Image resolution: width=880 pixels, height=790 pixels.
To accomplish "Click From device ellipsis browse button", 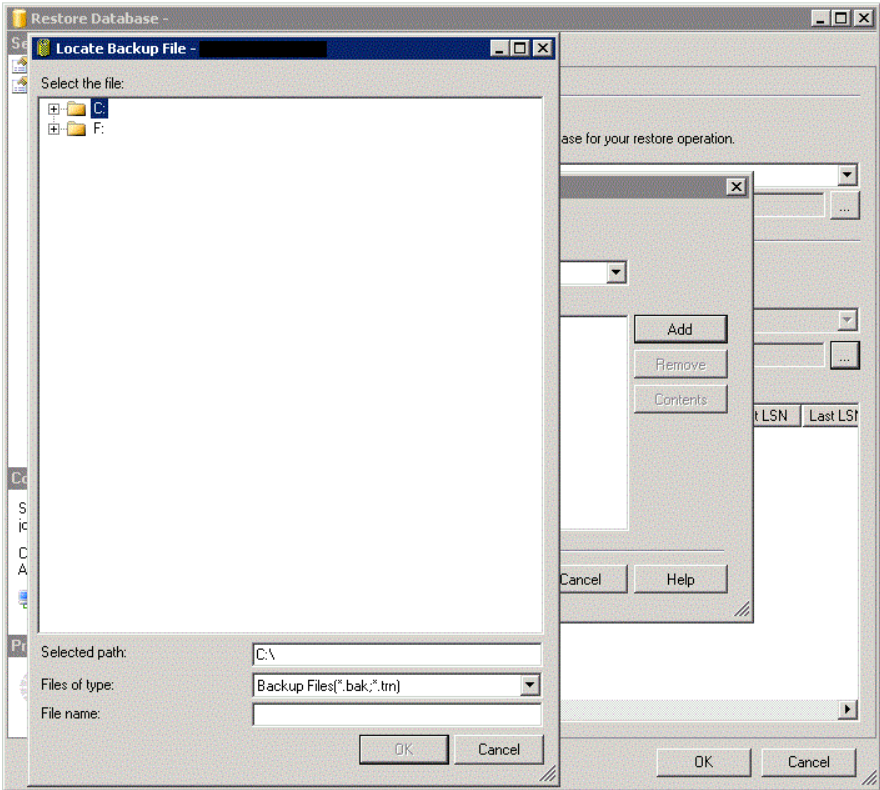I will click(845, 355).
